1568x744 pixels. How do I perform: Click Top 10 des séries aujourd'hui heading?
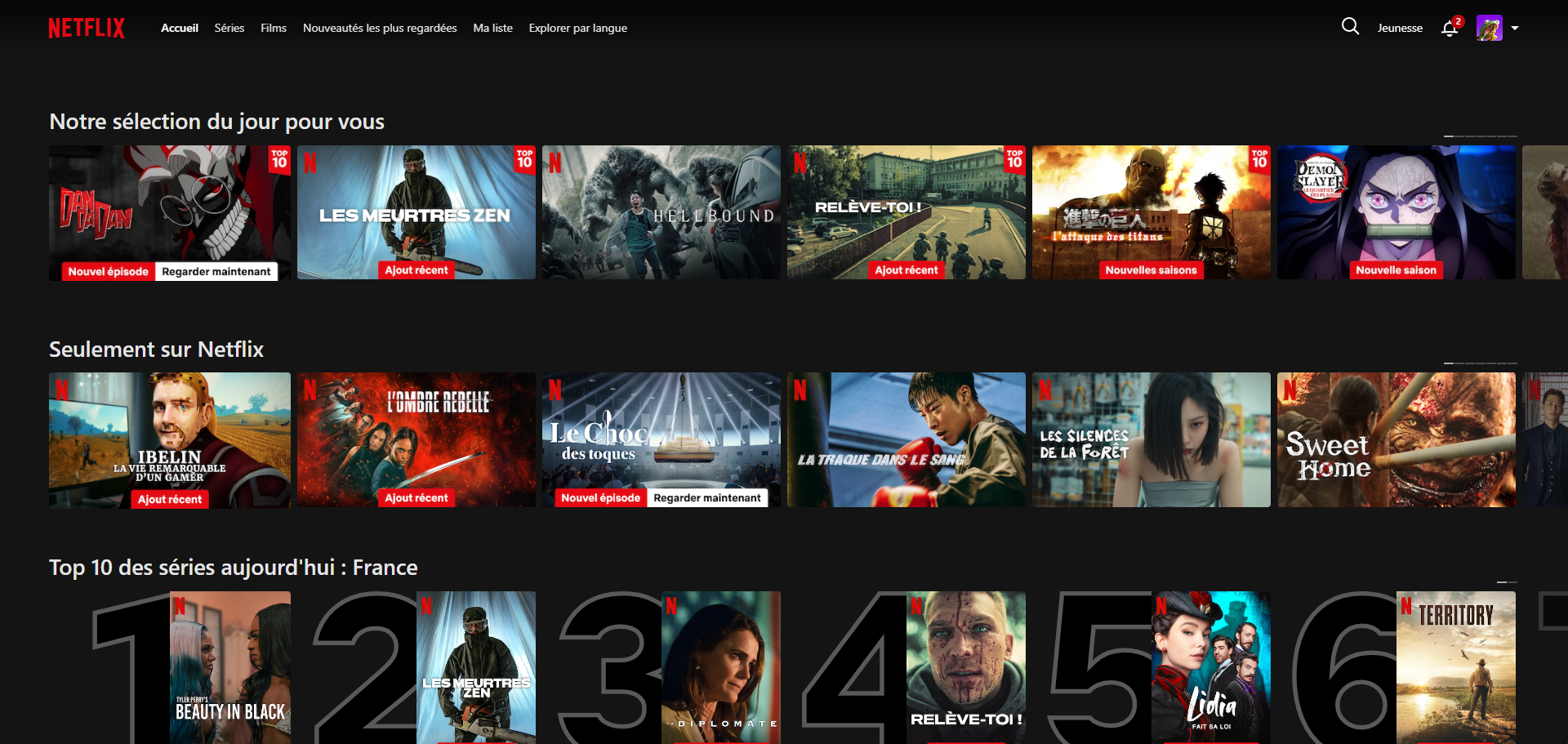[x=233, y=568]
